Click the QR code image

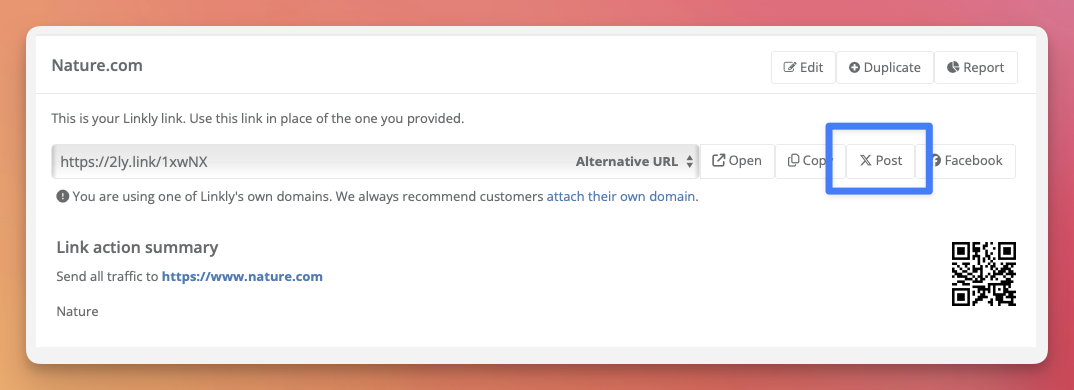pos(984,273)
